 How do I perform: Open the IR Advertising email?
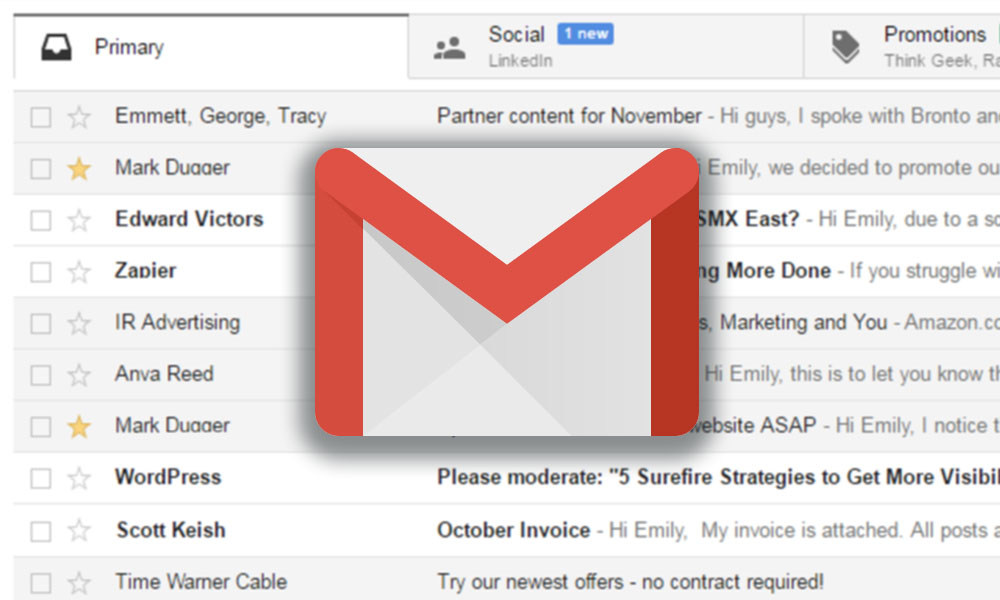tap(177, 323)
